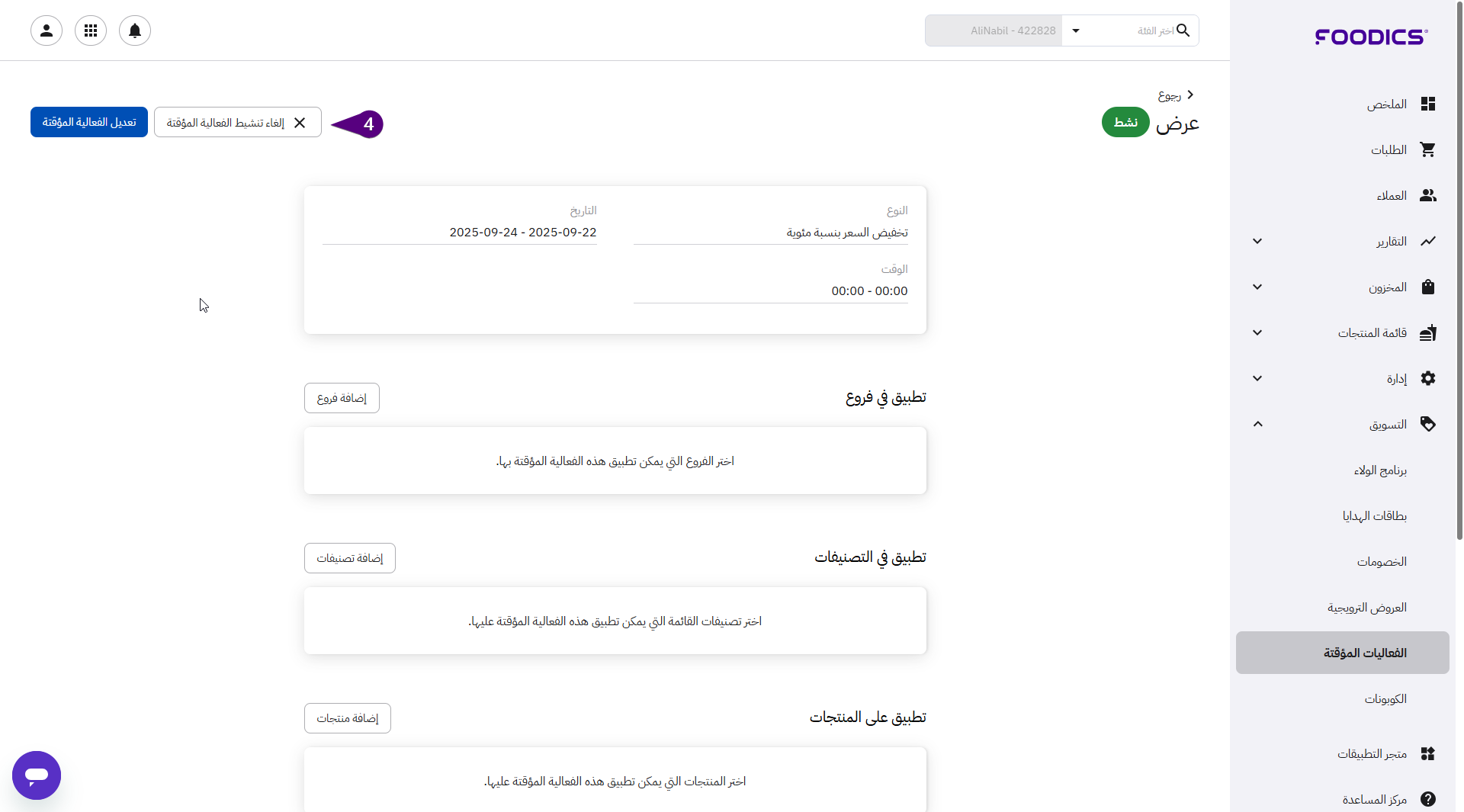Click the Add Branches button

click(342, 398)
